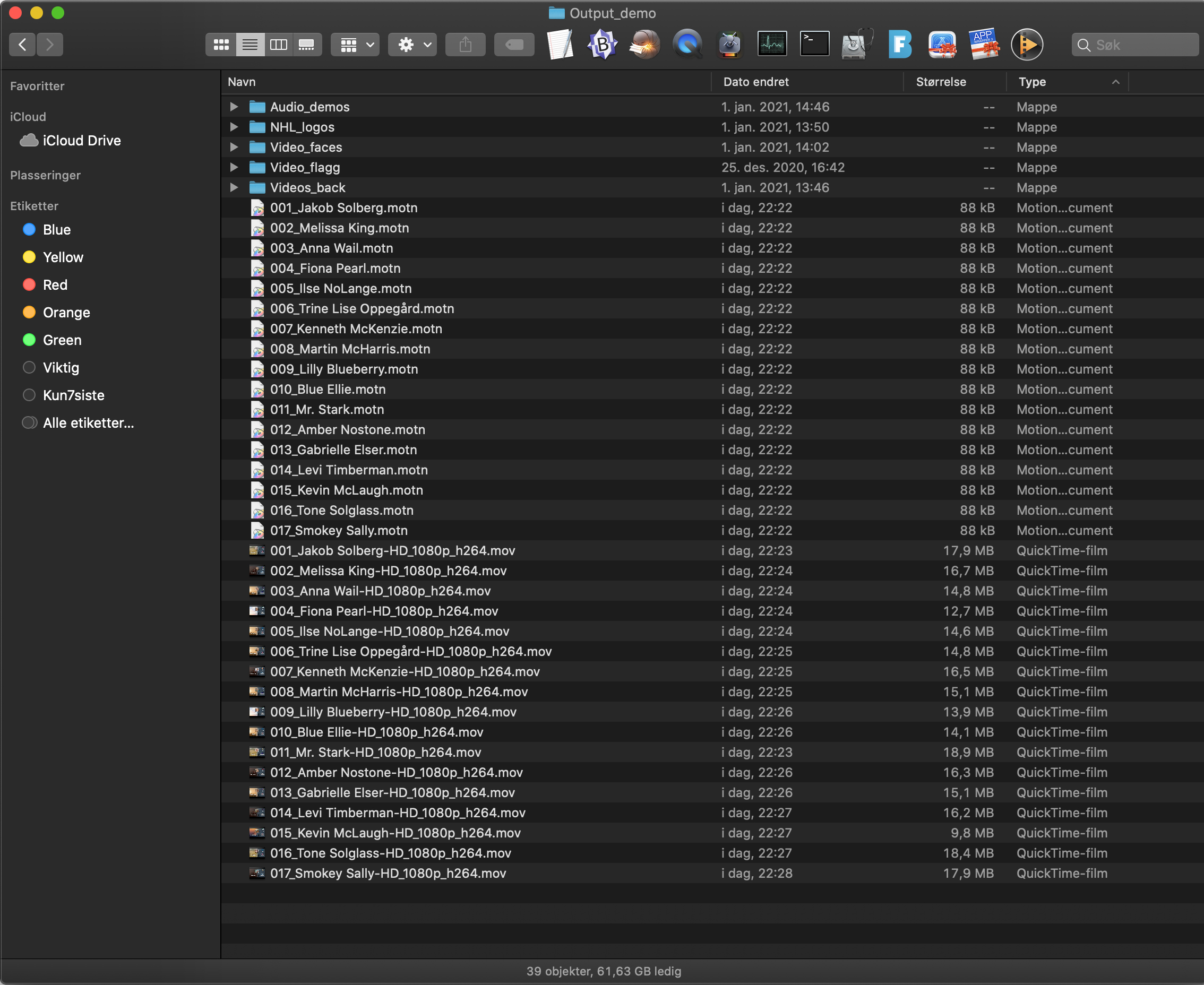Select the Kun7siste tag in sidebar
Image resolution: width=1204 pixels, height=985 pixels.
63,395
